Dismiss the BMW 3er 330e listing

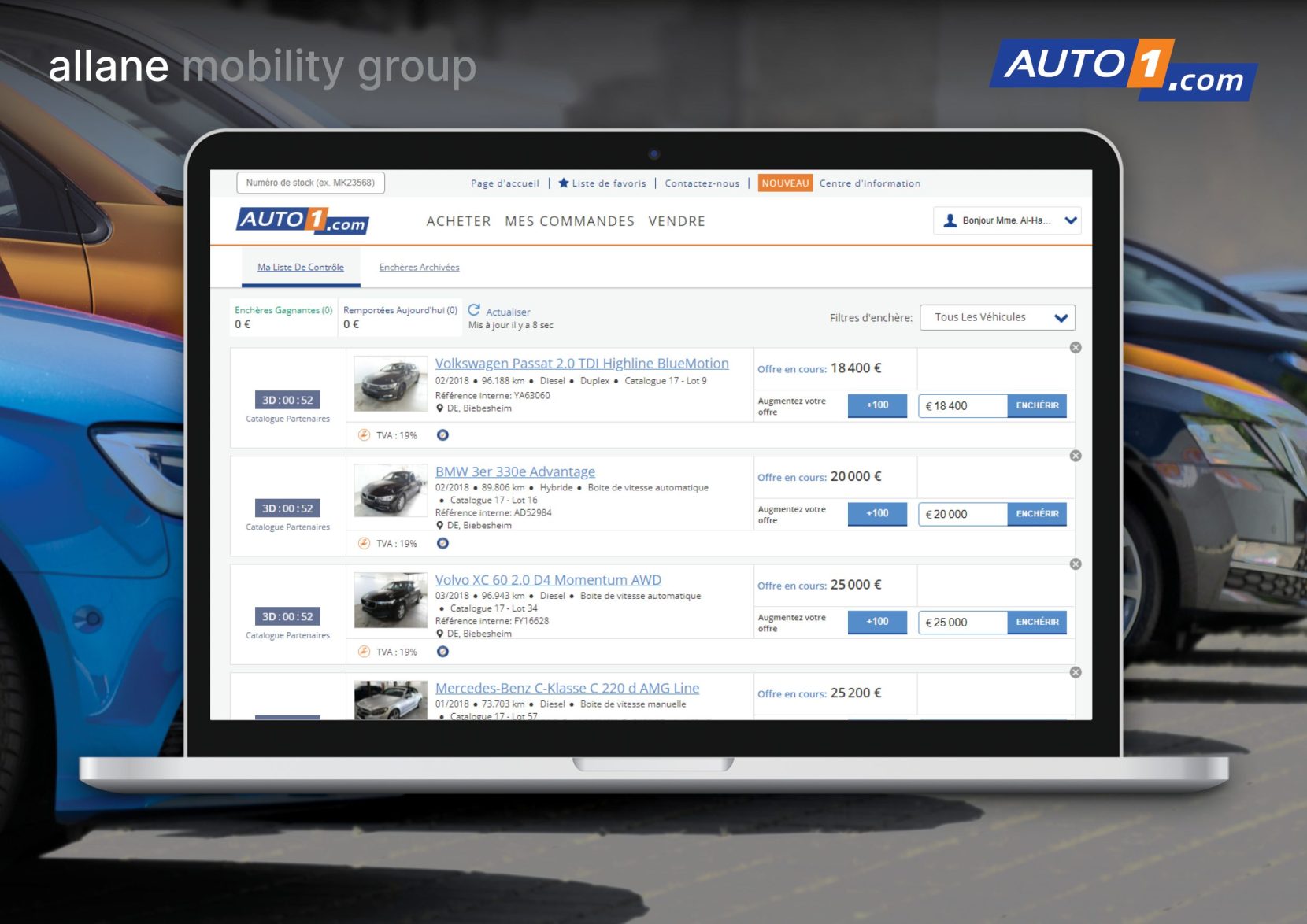[x=1076, y=456]
